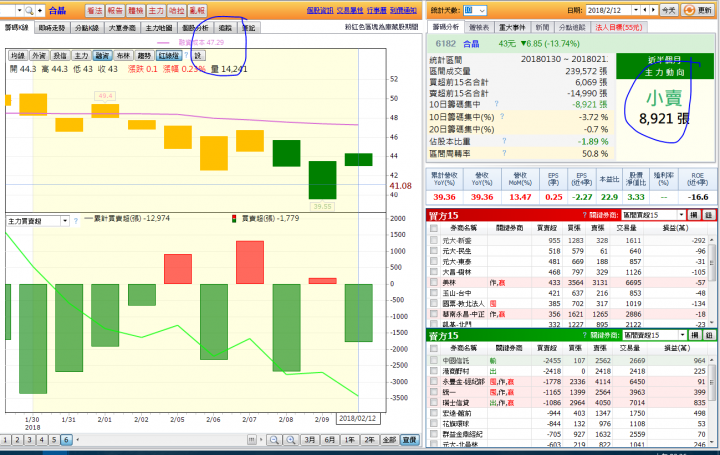The image size is (720, 455).
Task: Switch to the 主力地圖 tab
Action: (x=158, y=28)
